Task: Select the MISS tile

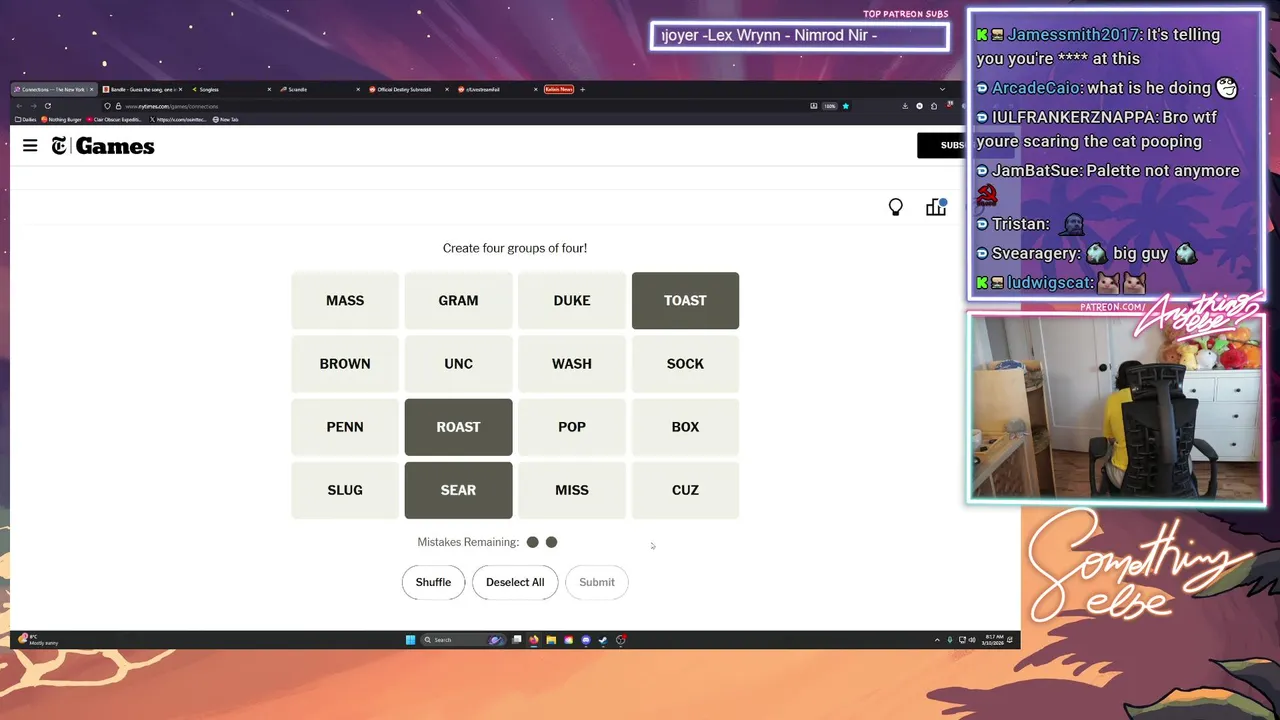Action: 572,490
